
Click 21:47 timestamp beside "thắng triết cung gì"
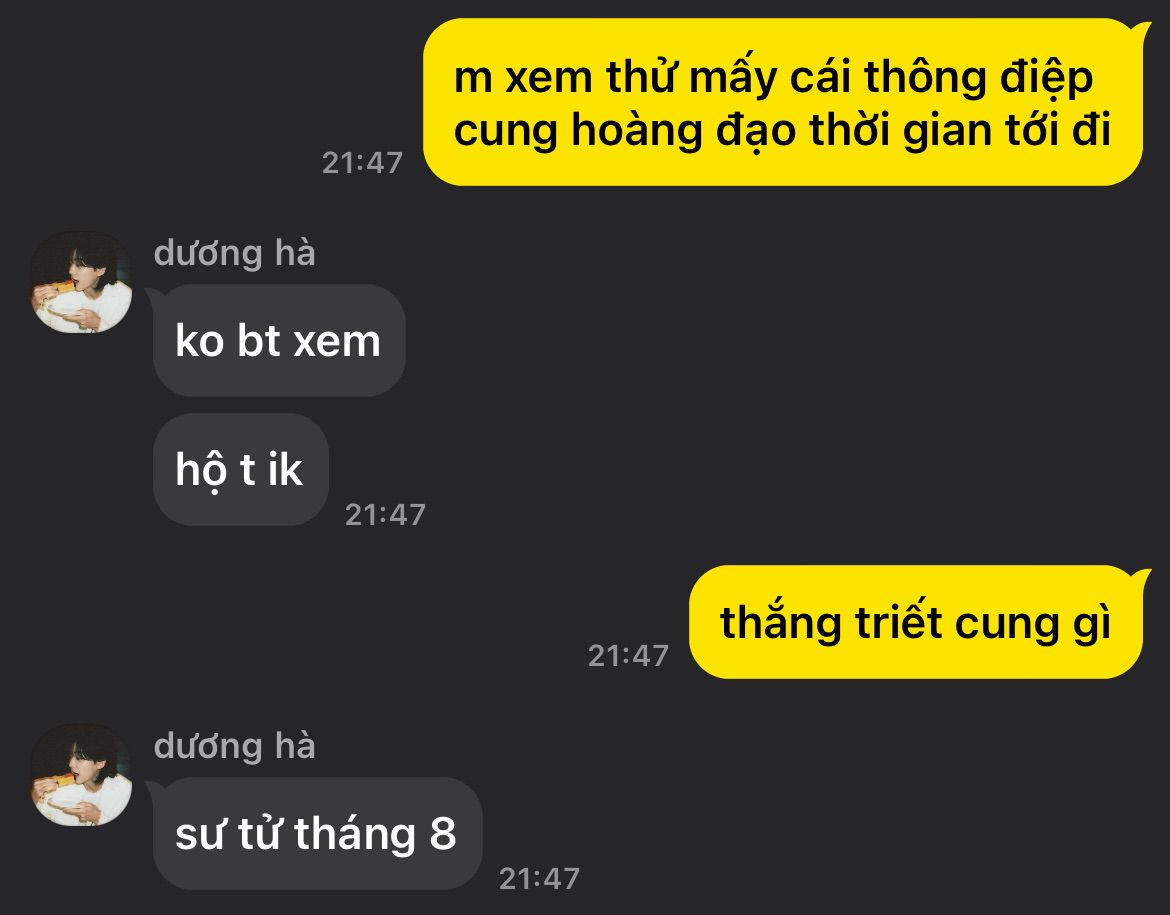628,656
